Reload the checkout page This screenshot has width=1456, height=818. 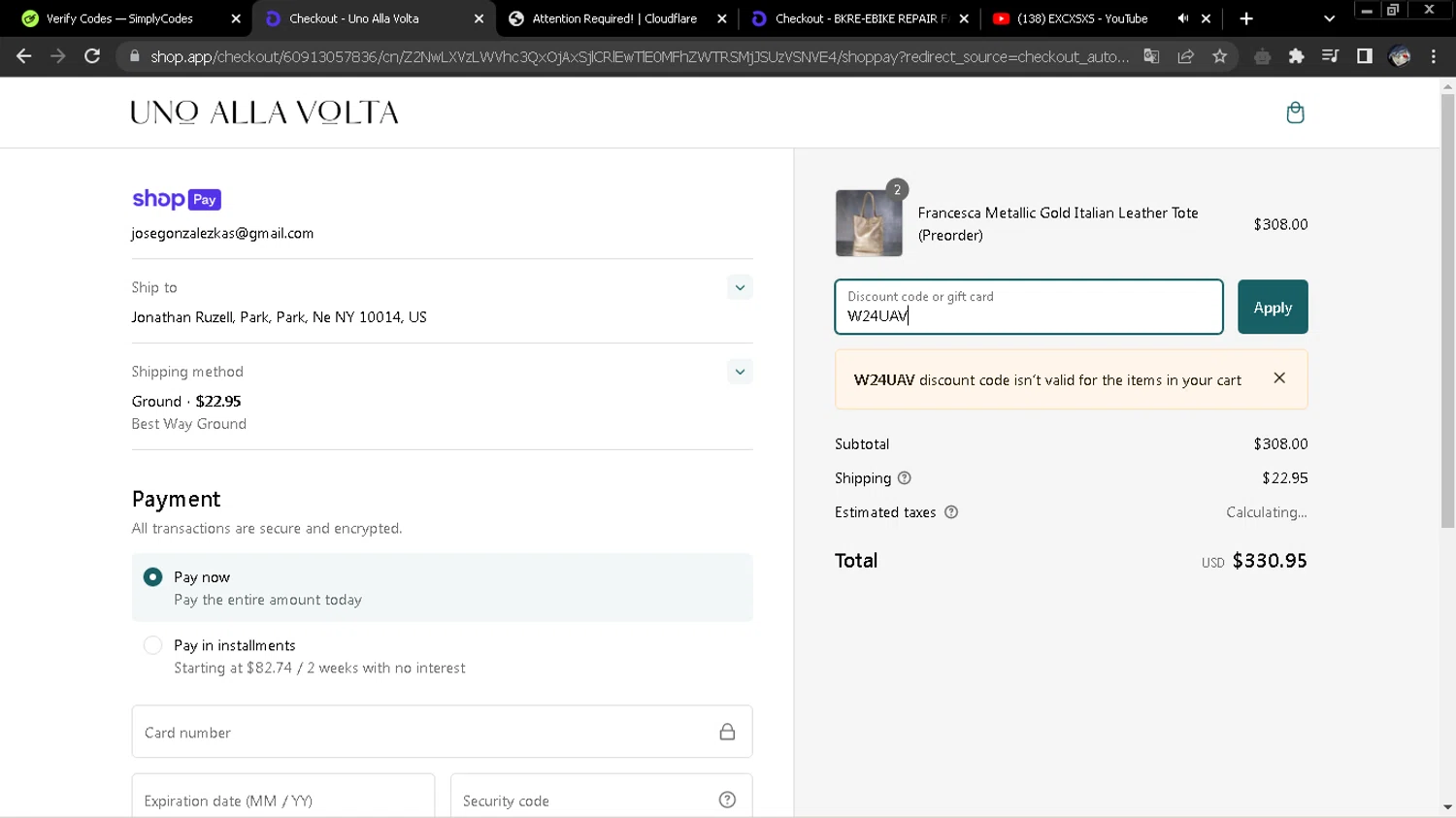coord(92,56)
